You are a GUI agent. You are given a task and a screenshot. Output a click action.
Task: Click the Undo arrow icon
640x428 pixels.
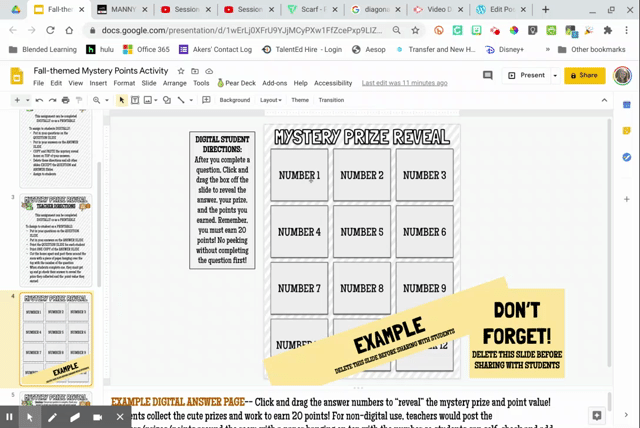pos(39,100)
